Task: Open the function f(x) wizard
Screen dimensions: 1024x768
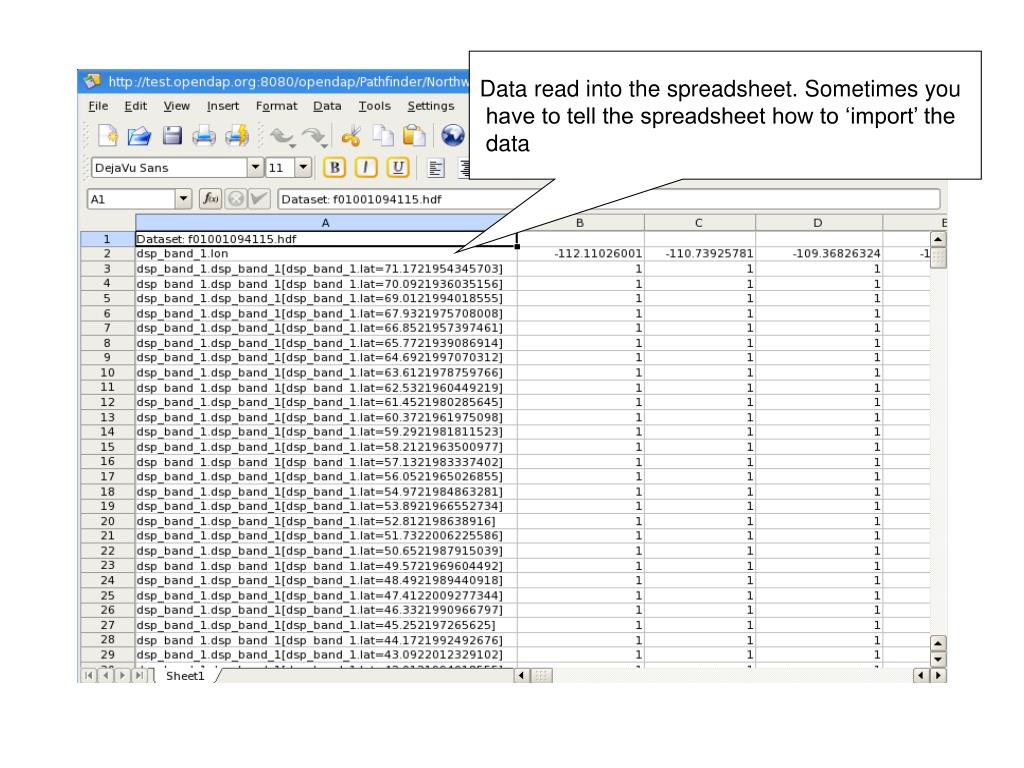Action: [x=210, y=199]
